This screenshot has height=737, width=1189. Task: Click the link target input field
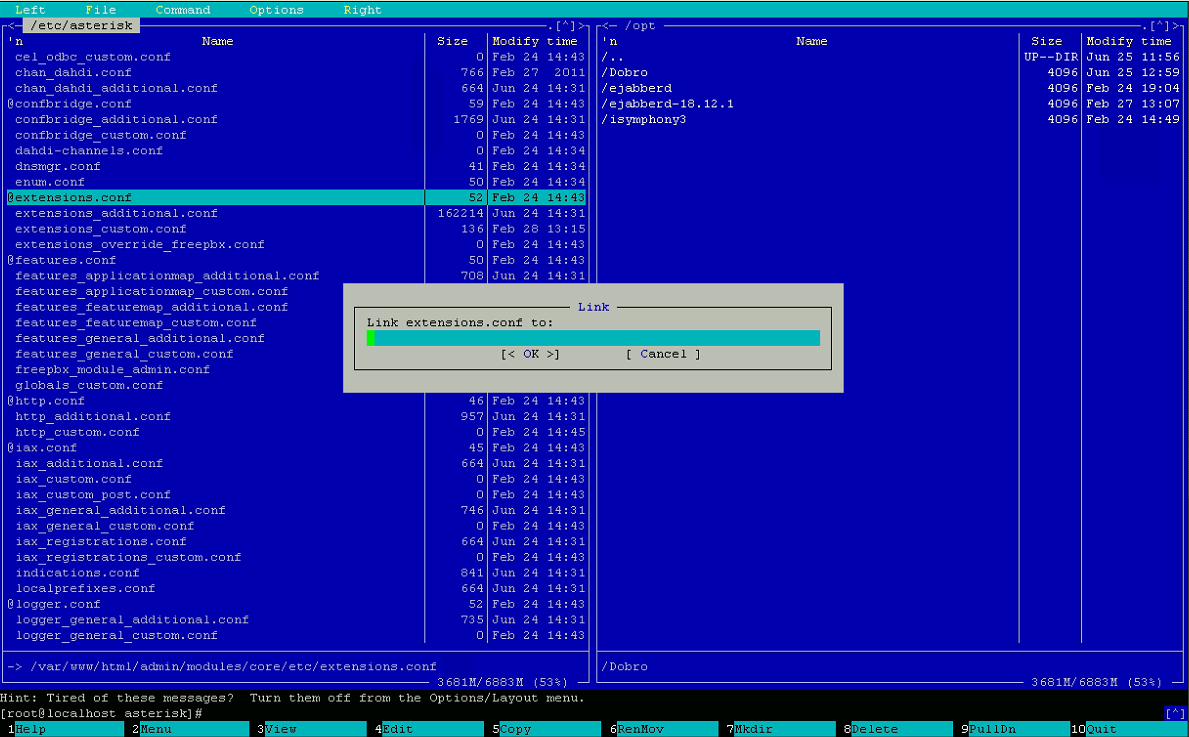[593, 338]
